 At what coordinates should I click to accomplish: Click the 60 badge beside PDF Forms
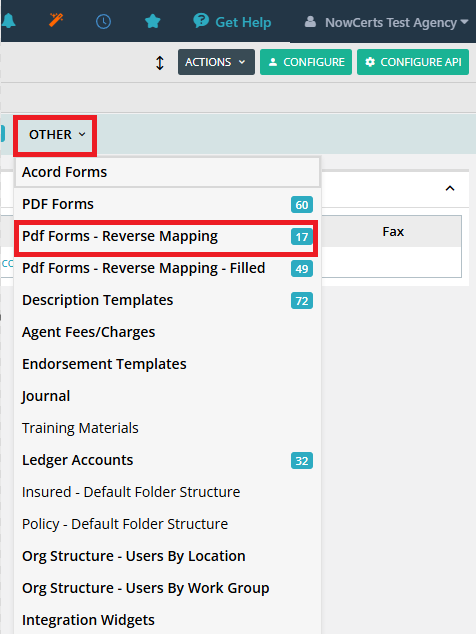click(x=302, y=205)
